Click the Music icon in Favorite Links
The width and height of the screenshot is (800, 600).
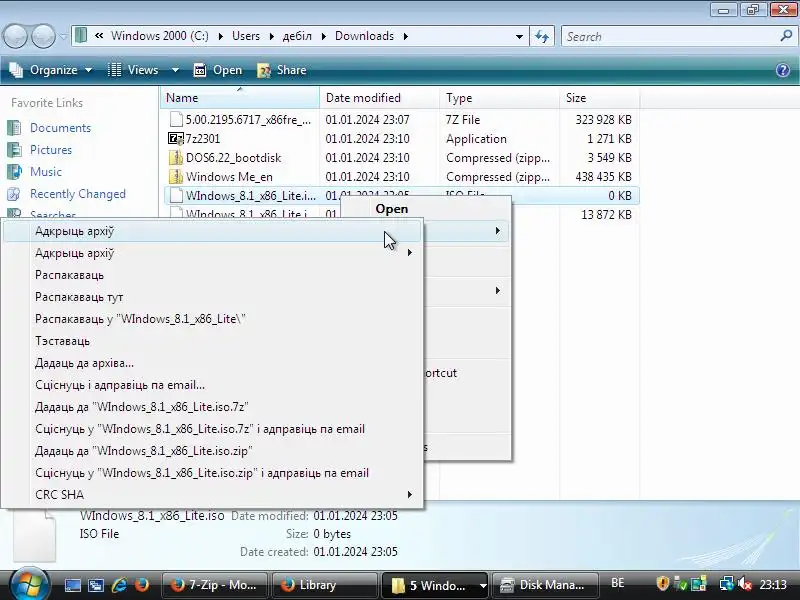pos(14,171)
